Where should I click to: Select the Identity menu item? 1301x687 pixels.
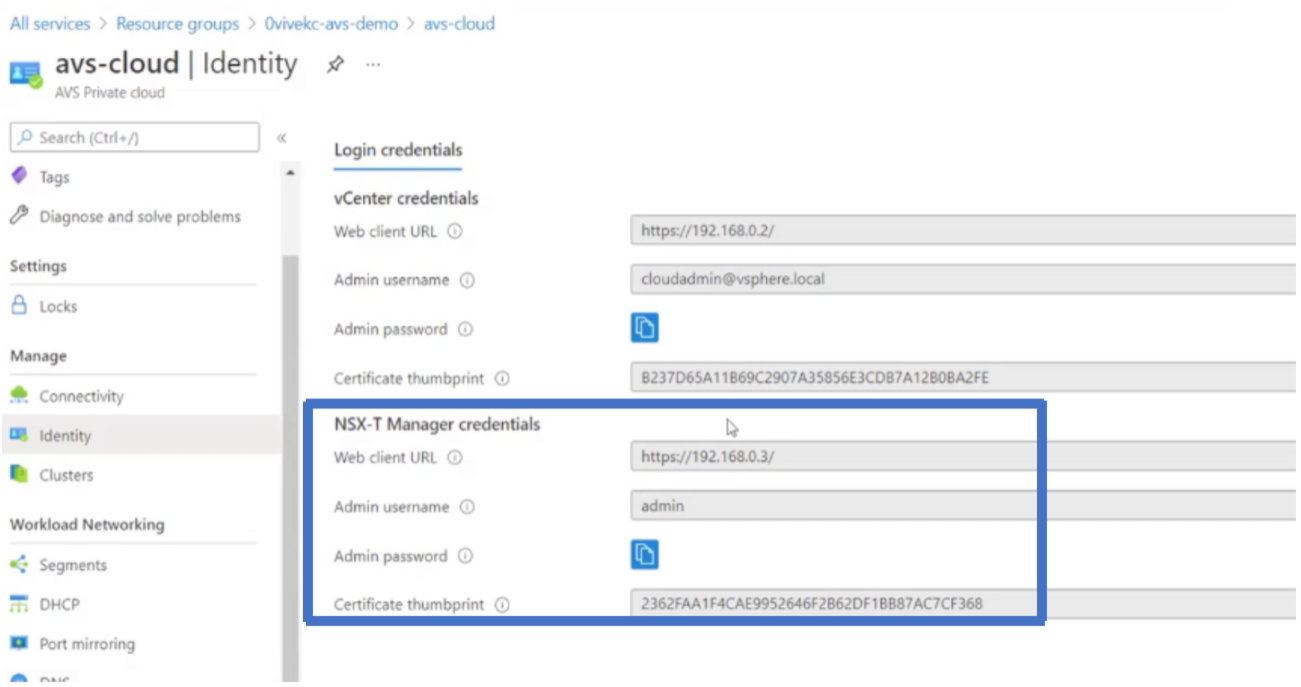tap(65, 436)
